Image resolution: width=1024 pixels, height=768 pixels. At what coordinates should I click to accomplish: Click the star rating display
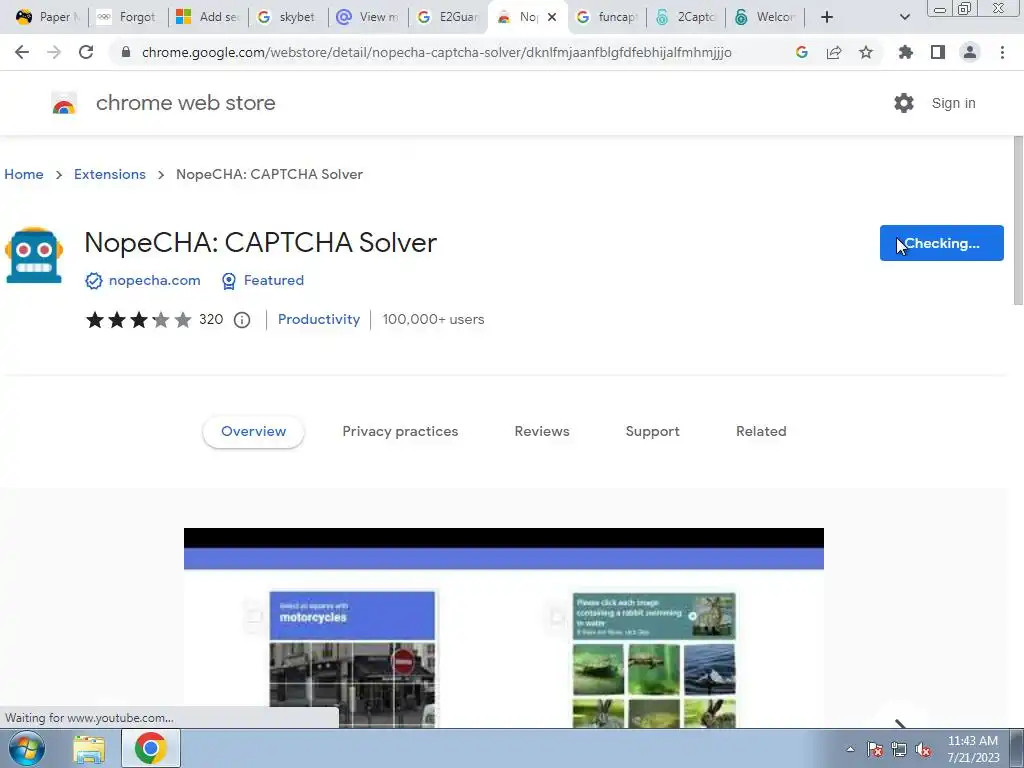(x=138, y=320)
